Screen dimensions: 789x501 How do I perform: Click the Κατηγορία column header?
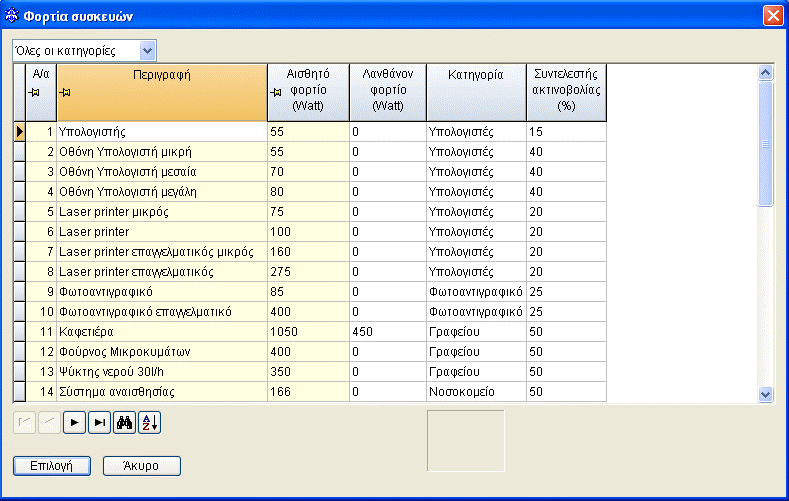476,93
